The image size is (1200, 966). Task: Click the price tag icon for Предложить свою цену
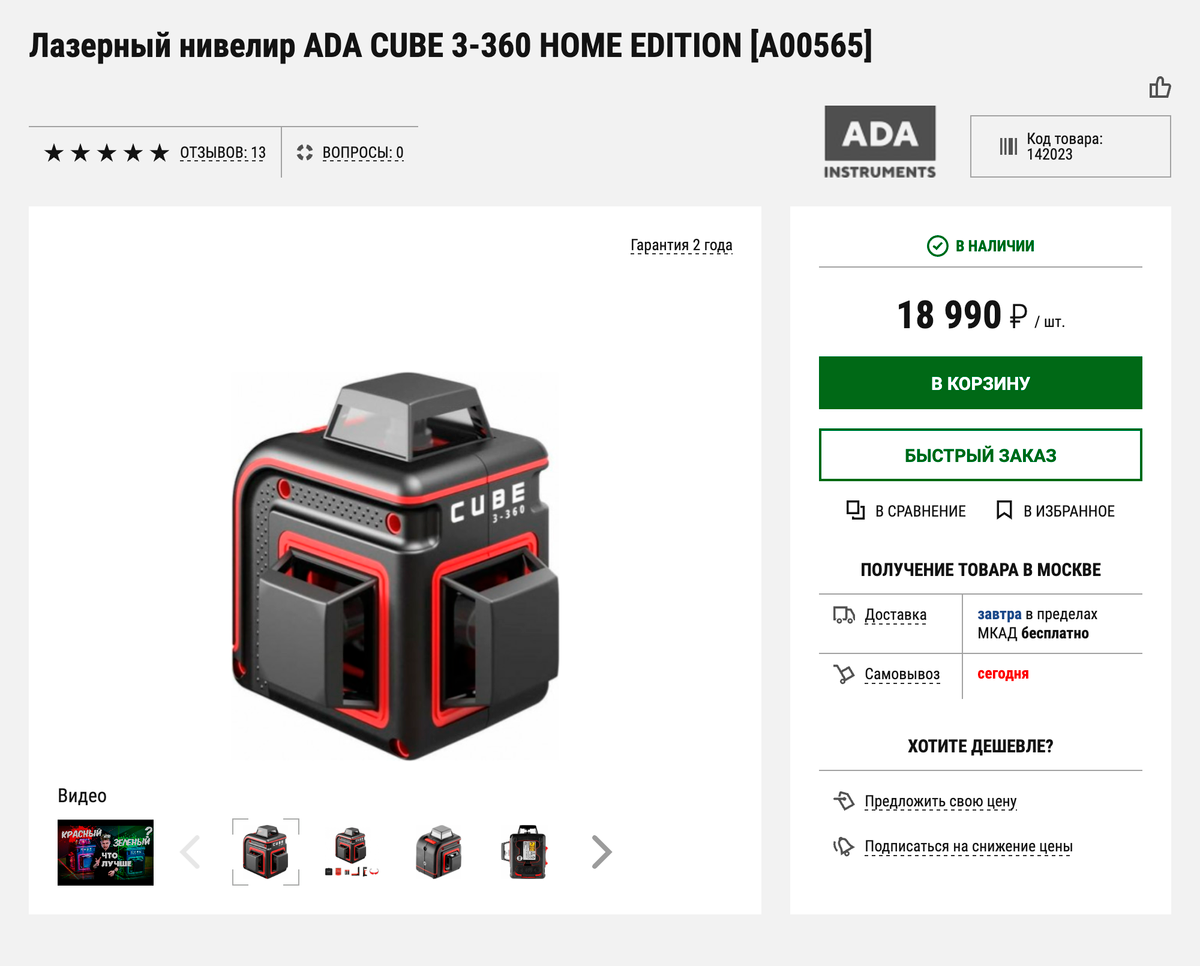pyautogui.click(x=844, y=801)
